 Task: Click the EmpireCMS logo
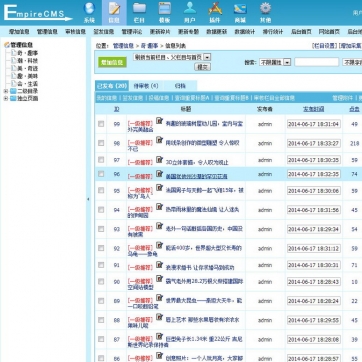37,13
